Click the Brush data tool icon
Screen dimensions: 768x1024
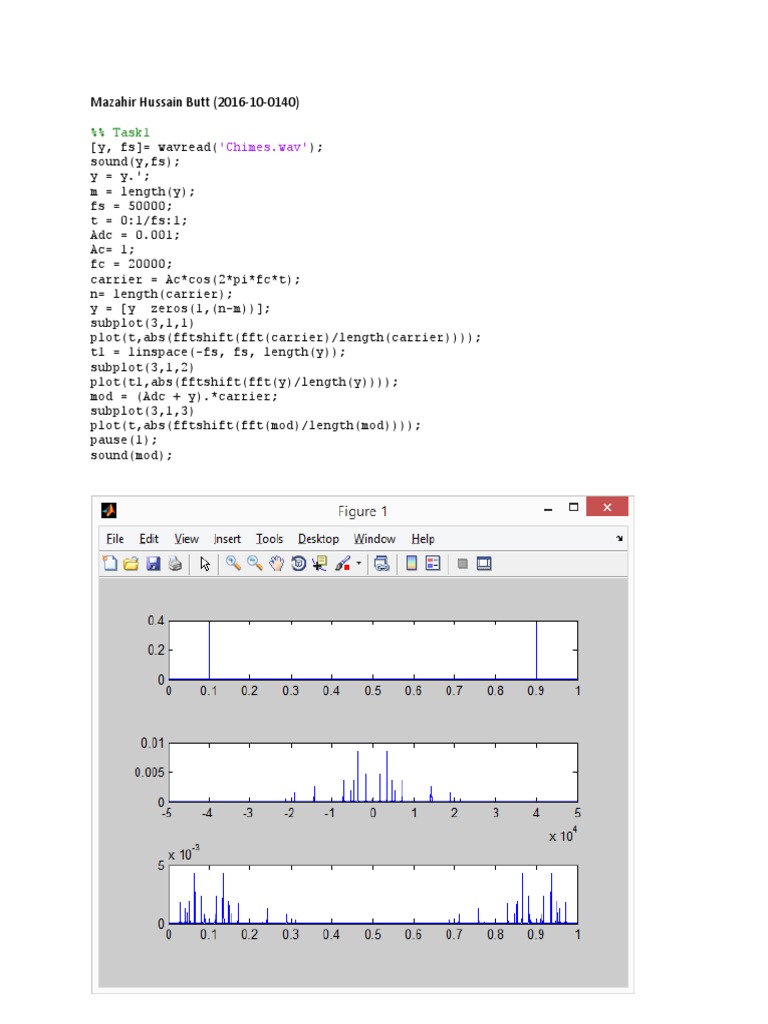[342, 564]
